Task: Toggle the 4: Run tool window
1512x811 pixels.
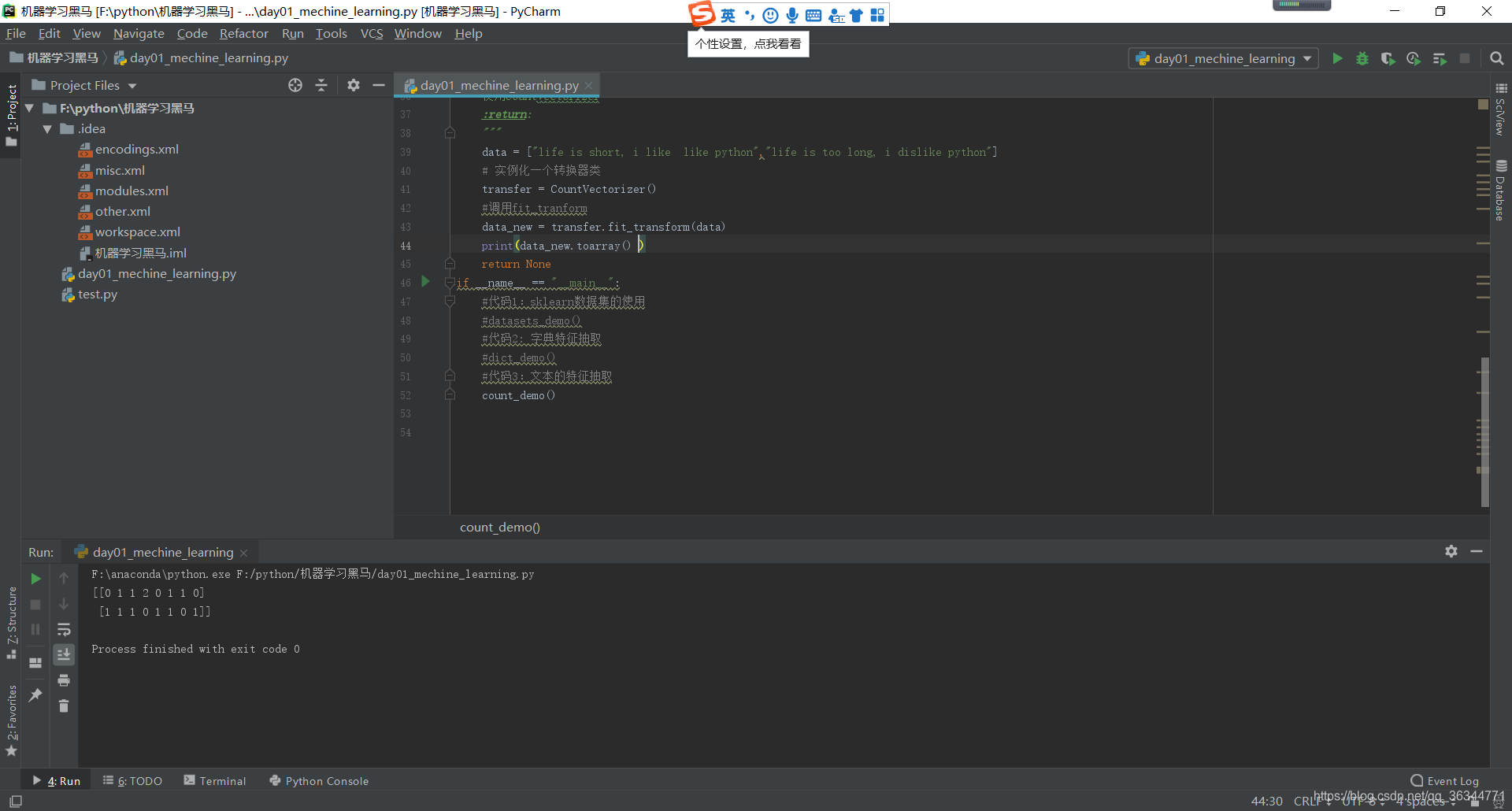Action: (57, 780)
